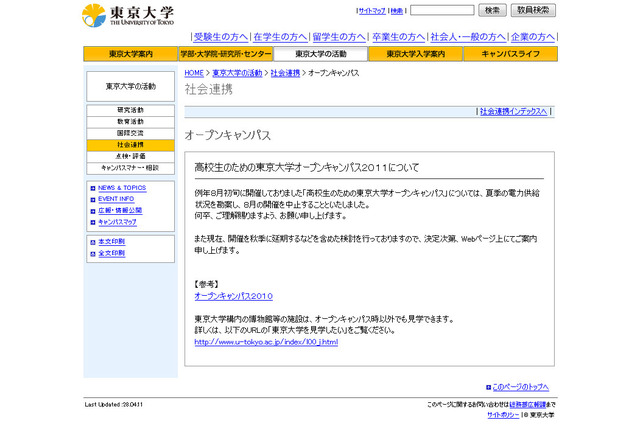This screenshot has width=640, height=426.
Task: Select 東京大学の活動 navigation tab
Action: pos(320,54)
